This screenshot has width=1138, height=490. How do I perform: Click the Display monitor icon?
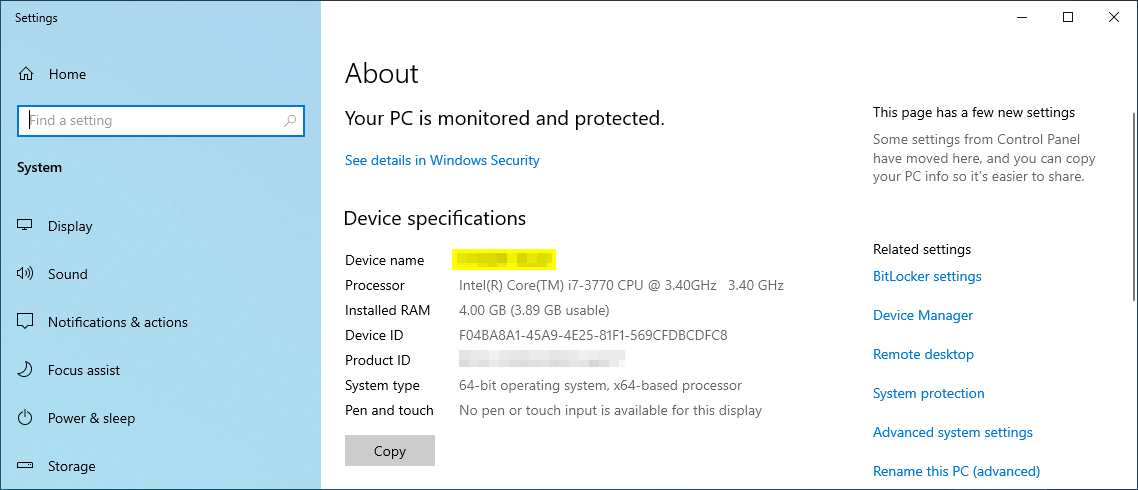point(26,226)
